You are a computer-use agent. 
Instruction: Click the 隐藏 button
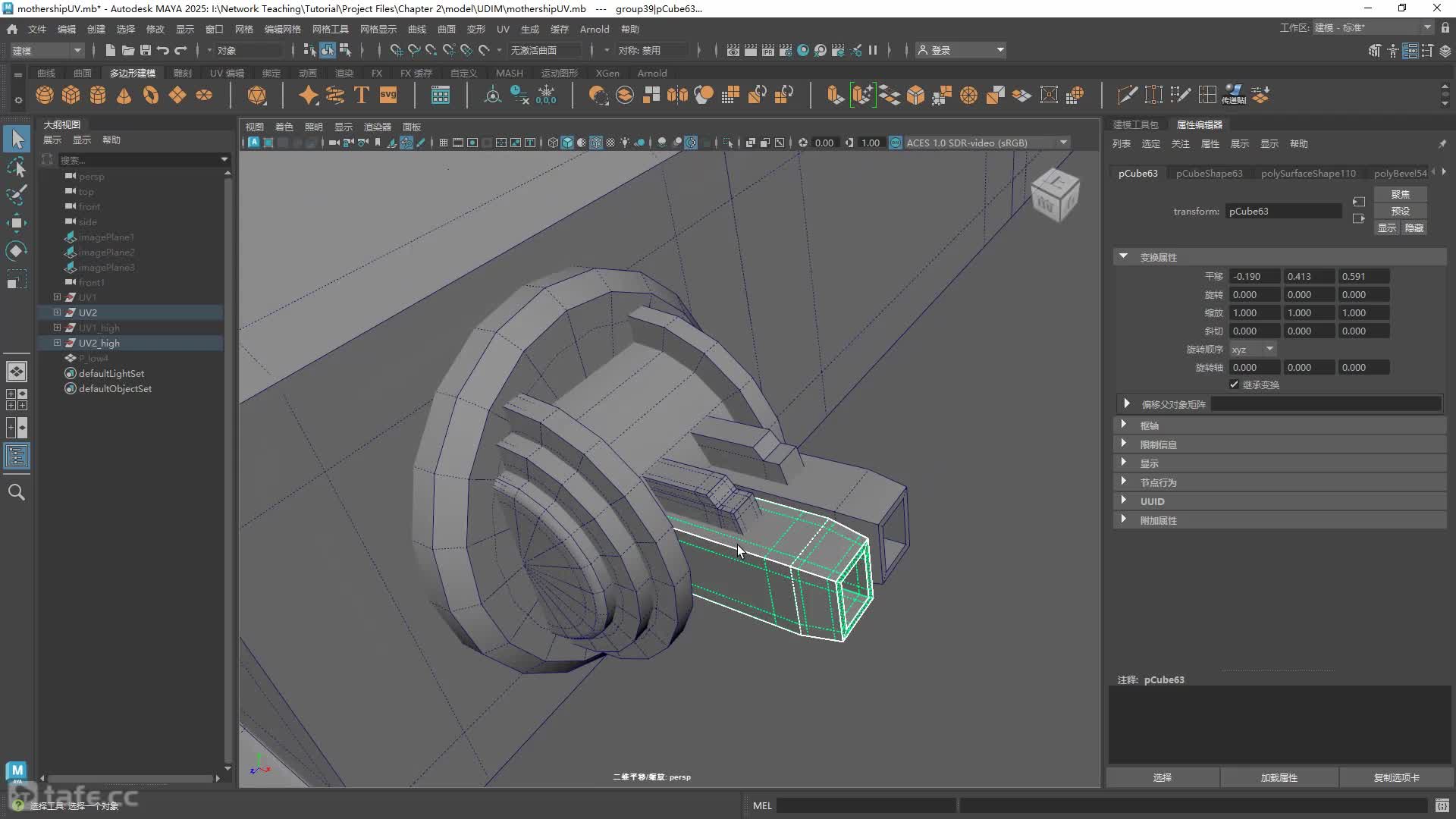click(1414, 227)
